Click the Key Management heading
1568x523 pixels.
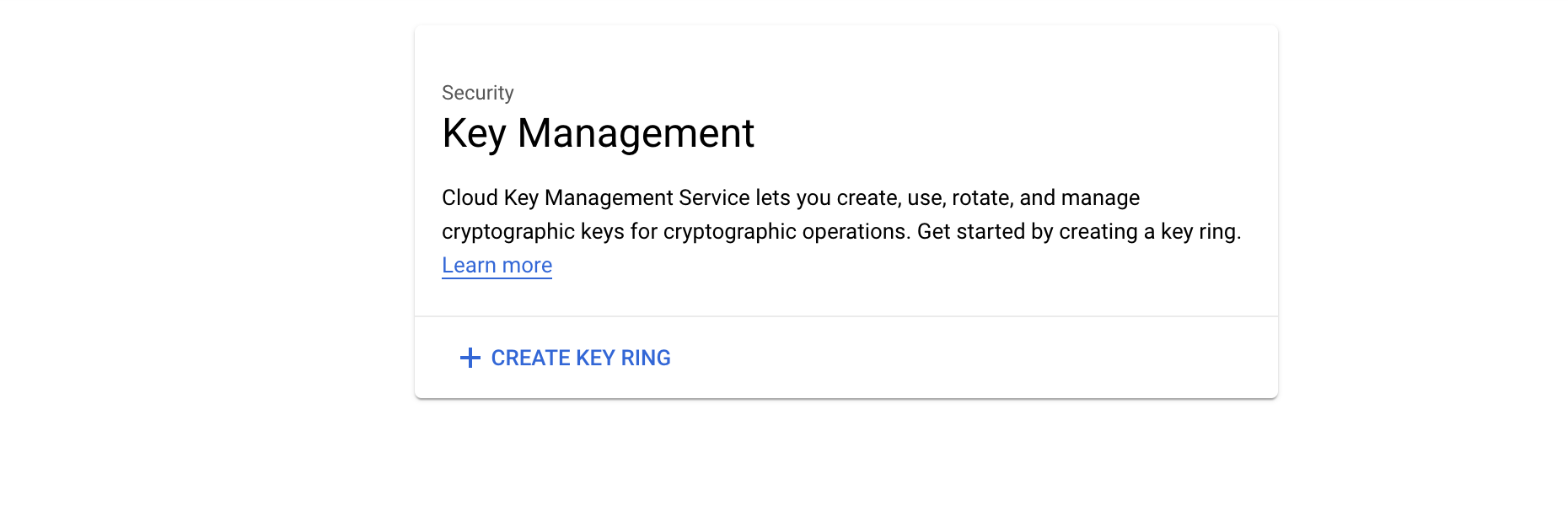598,133
